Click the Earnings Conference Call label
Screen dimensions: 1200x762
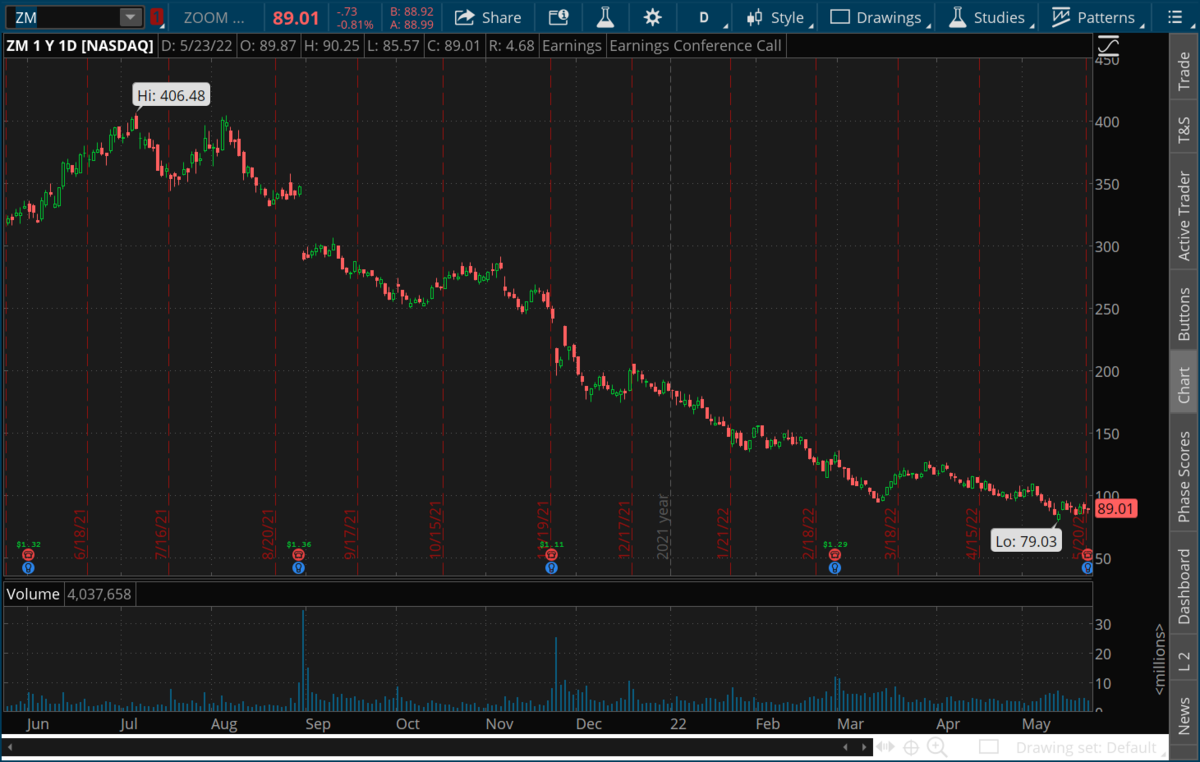pos(695,46)
